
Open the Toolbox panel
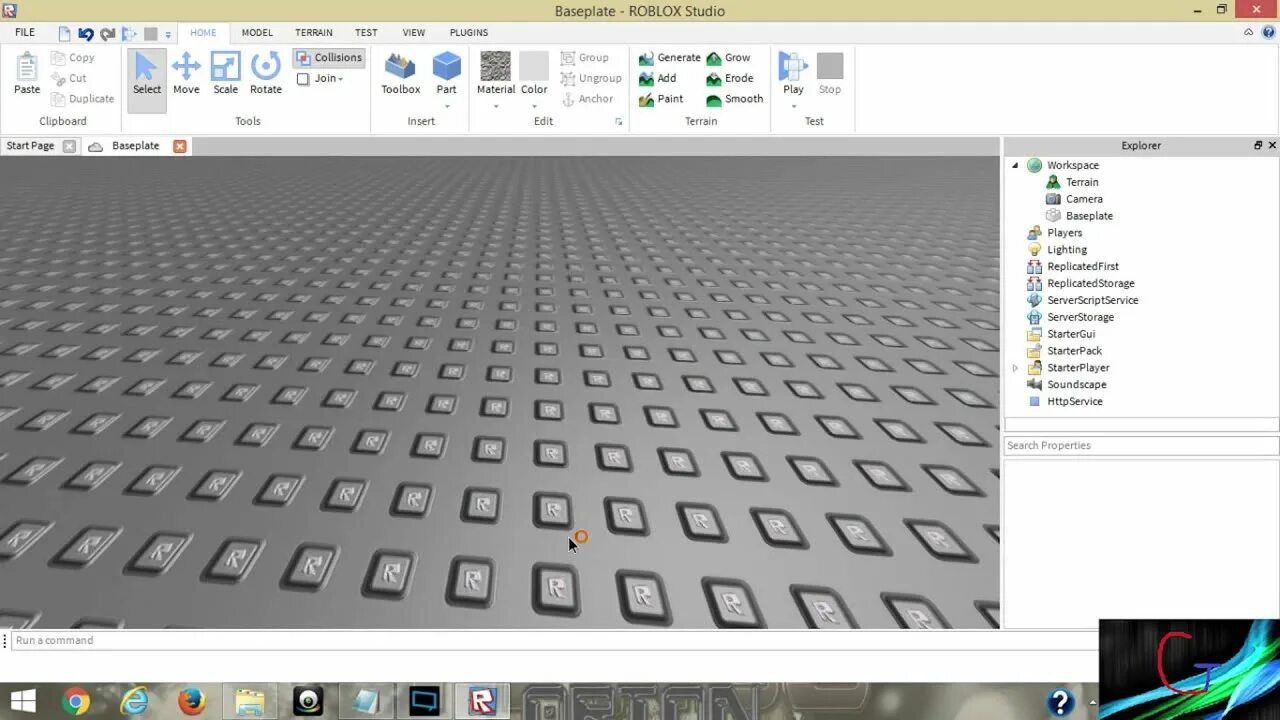coord(400,74)
